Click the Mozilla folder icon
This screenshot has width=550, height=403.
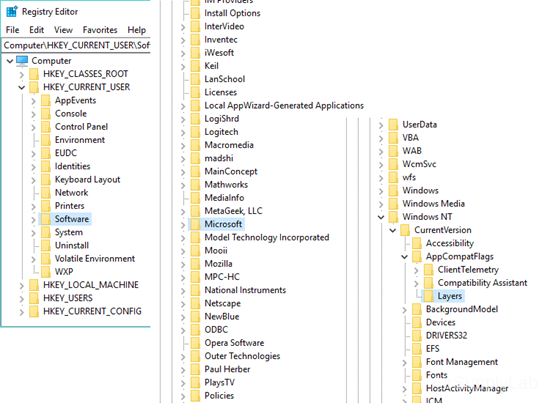point(195,264)
